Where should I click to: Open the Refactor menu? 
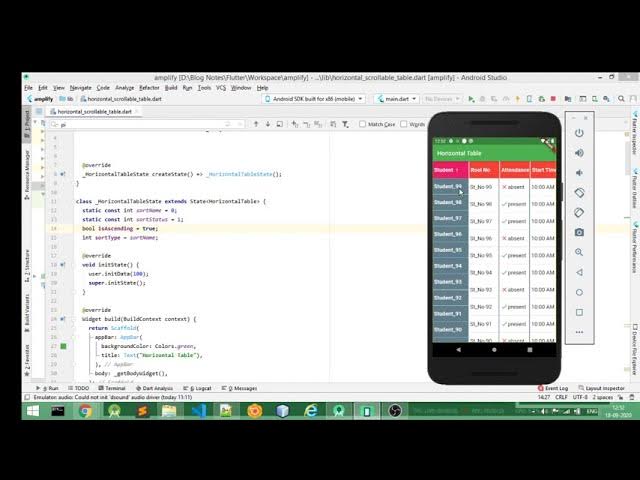click(149, 88)
